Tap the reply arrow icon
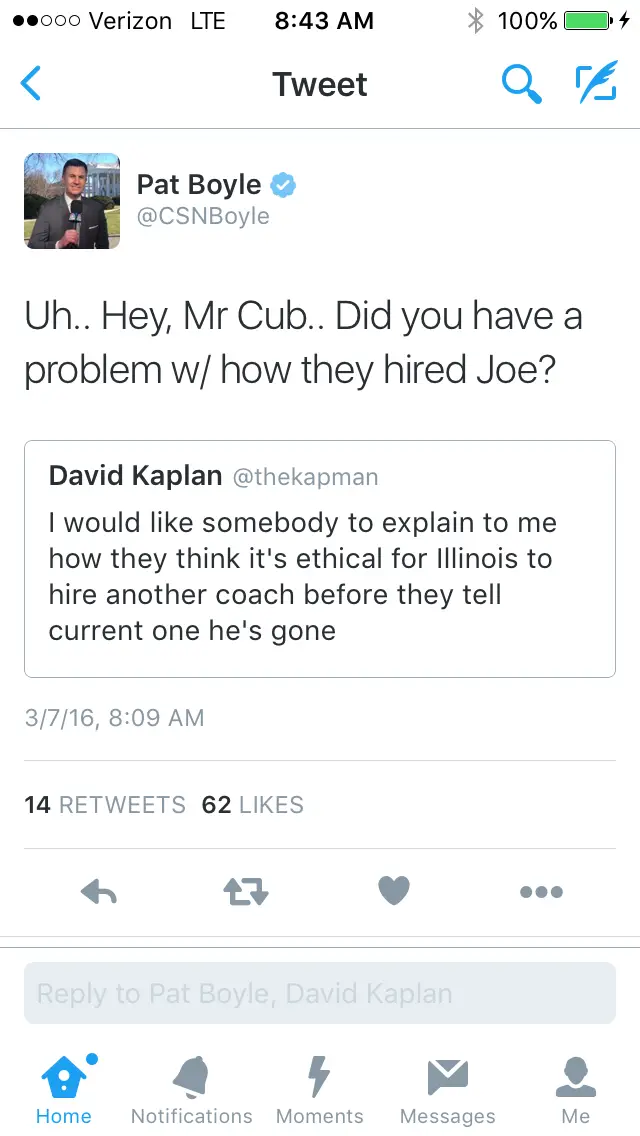Screen dimensions: 640x1136 99,891
